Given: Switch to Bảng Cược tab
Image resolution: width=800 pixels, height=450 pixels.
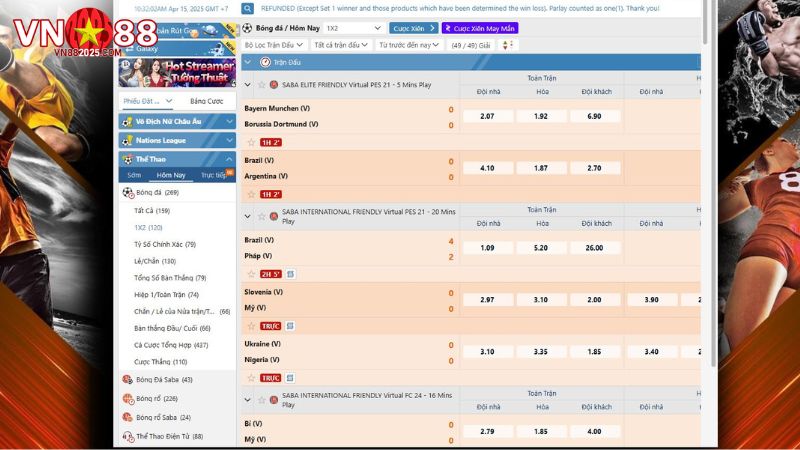Looking at the screenshot, I should 207,101.
